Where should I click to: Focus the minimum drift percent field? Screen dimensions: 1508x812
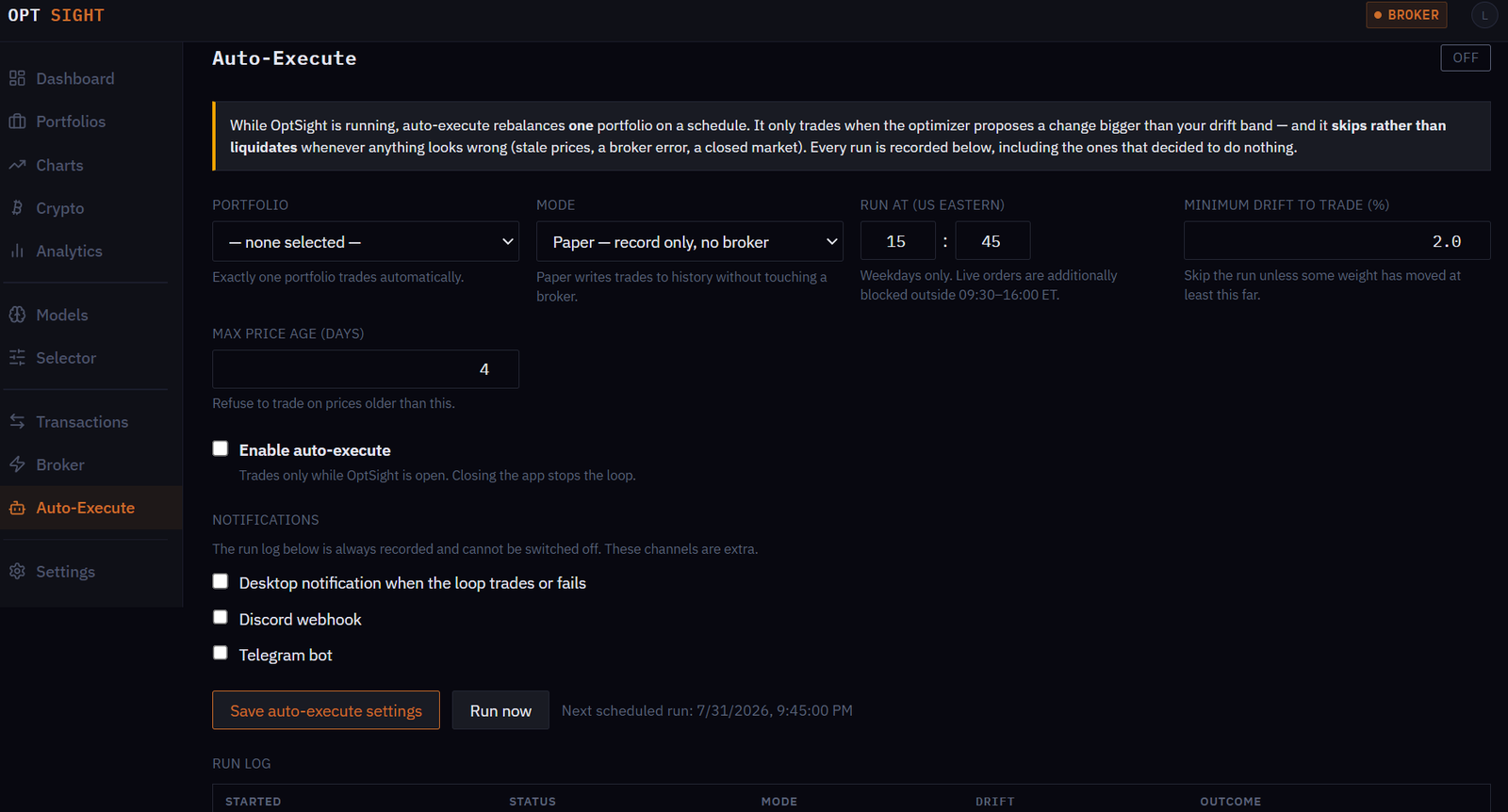(x=1337, y=241)
